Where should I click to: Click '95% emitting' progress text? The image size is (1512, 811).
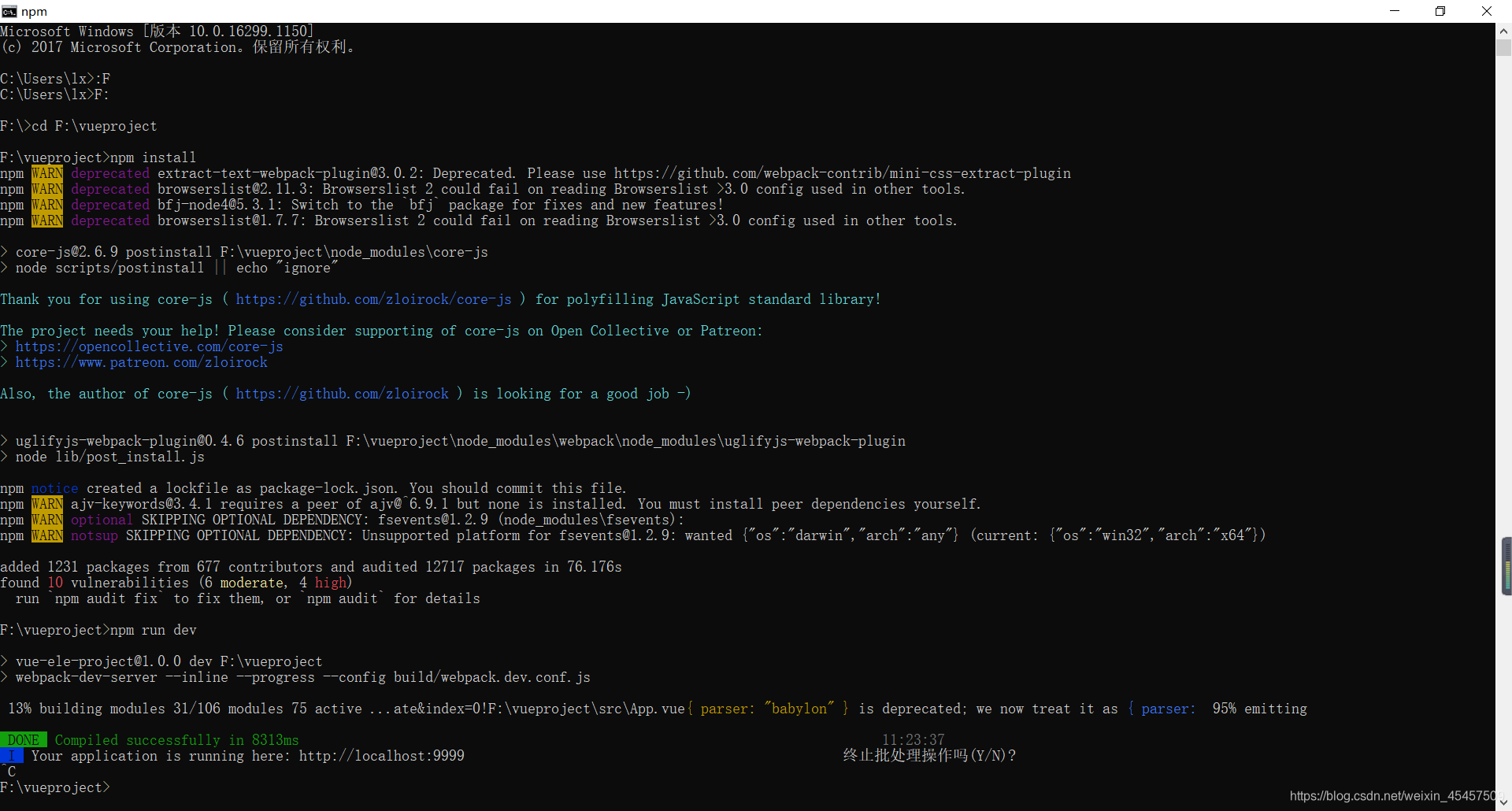point(1260,709)
